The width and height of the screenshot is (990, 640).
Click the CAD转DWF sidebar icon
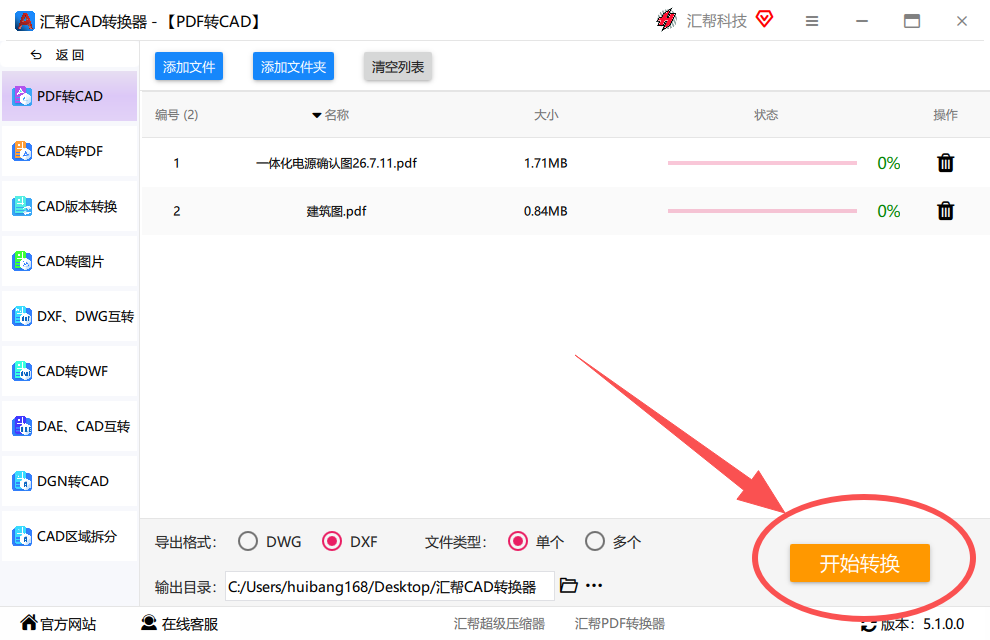[22, 371]
